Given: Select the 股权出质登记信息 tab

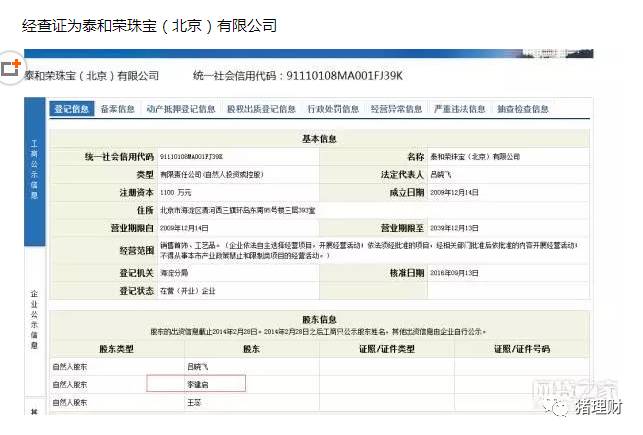Looking at the screenshot, I should pyautogui.click(x=261, y=109).
